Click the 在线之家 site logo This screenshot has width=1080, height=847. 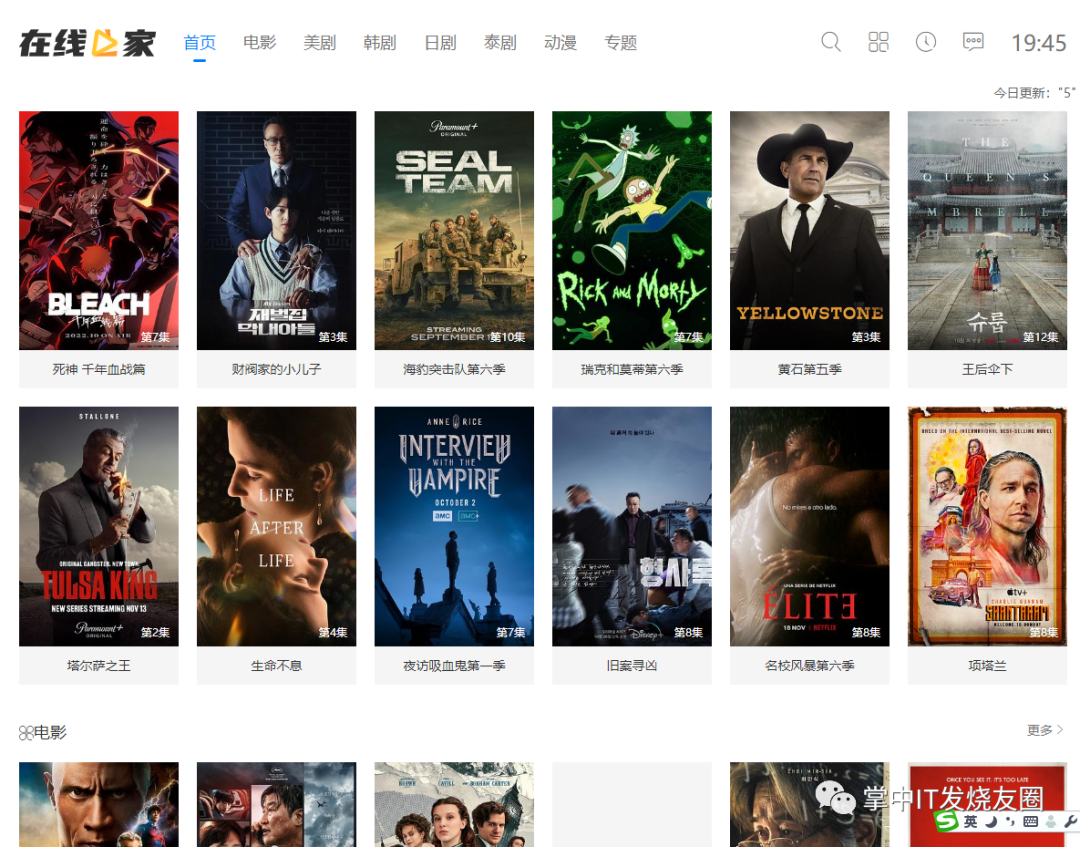[87, 43]
